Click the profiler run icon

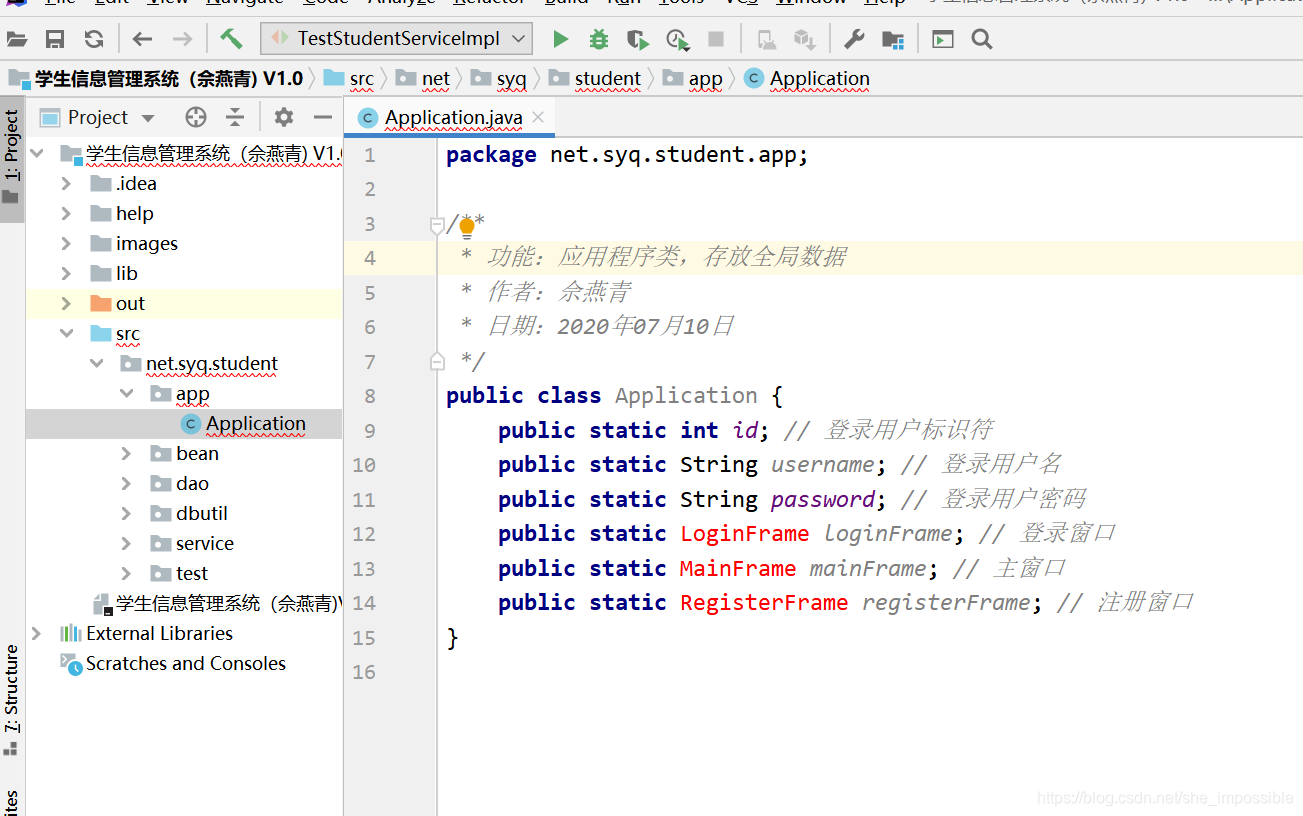[x=677, y=40]
